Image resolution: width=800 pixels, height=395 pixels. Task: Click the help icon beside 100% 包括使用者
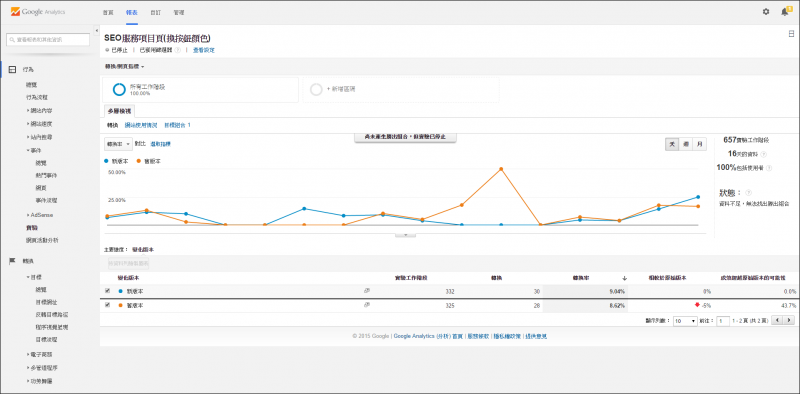click(x=769, y=167)
